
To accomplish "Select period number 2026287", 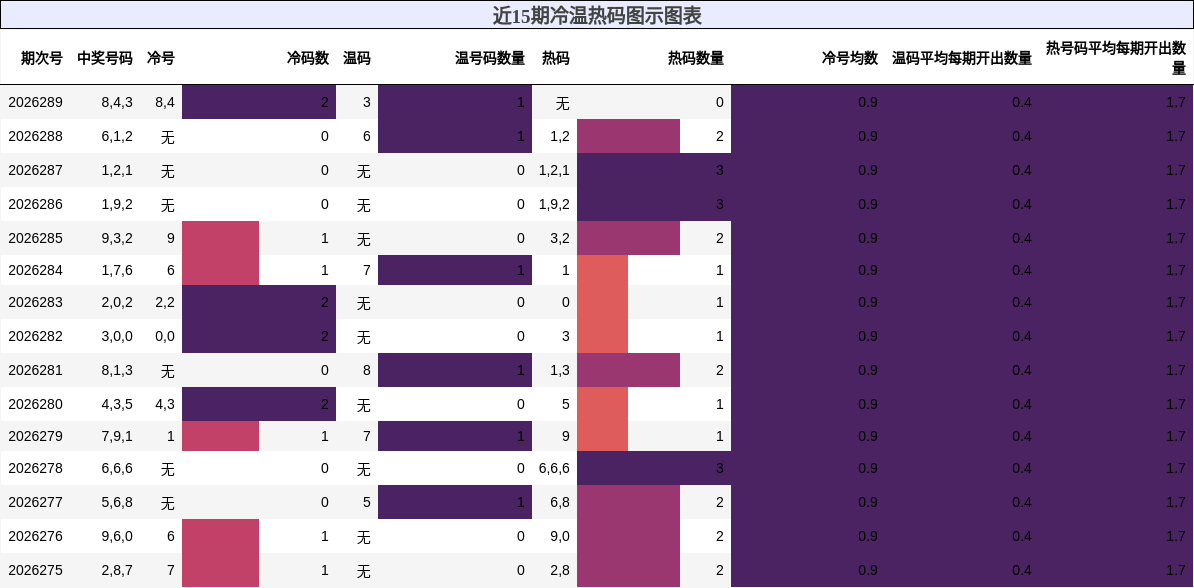I will 35,170.
